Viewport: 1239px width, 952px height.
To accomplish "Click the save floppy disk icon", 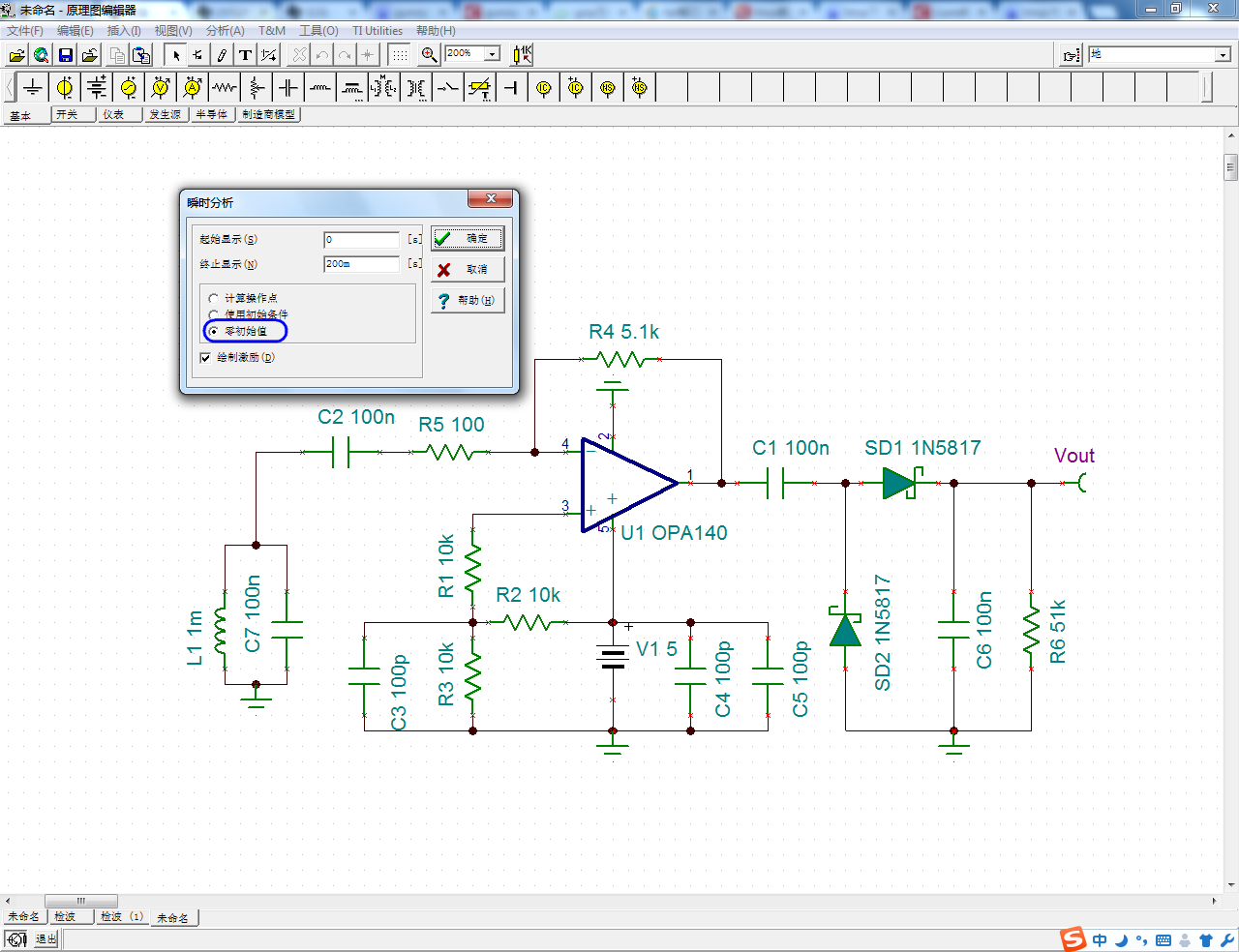I will [x=66, y=55].
